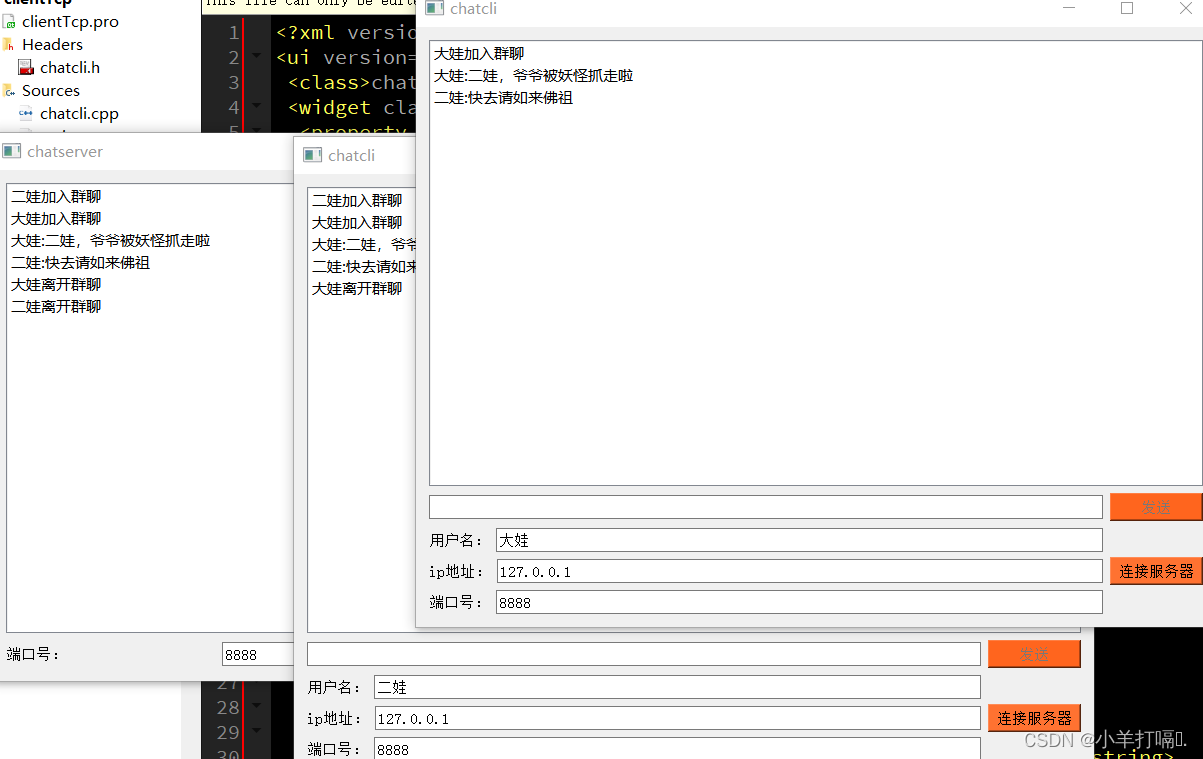This screenshot has width=1203, height=759.
Task: Click the chatserver 端口号 field with 8888
Action: 257,654
